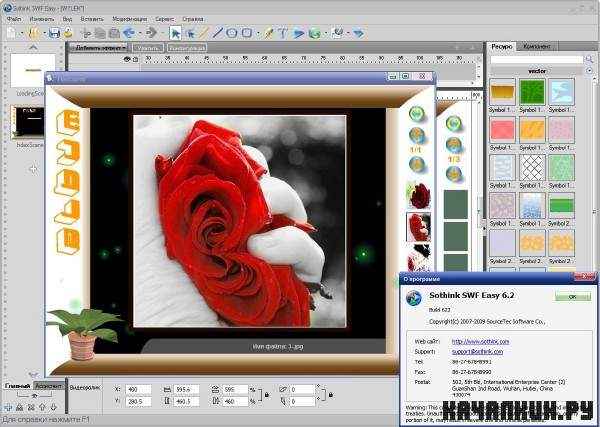Click the X position input field

tap(139, 390)
